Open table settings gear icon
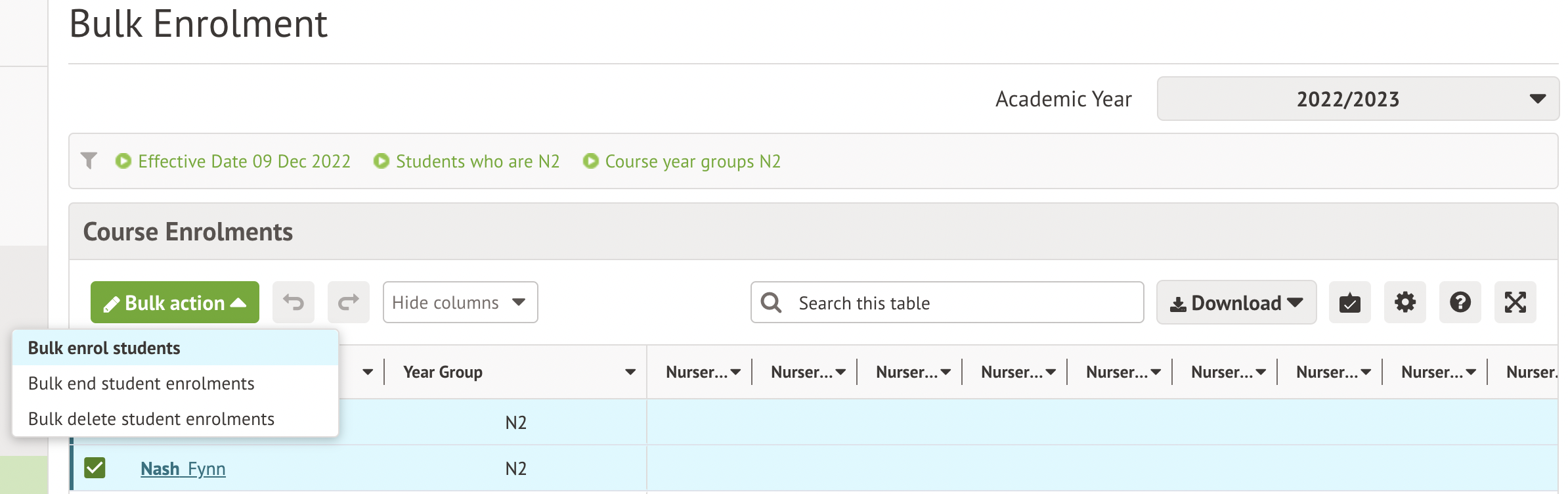Viewport: 1568px width, 494px height. pyautogui.click(x=1405, y=302)
